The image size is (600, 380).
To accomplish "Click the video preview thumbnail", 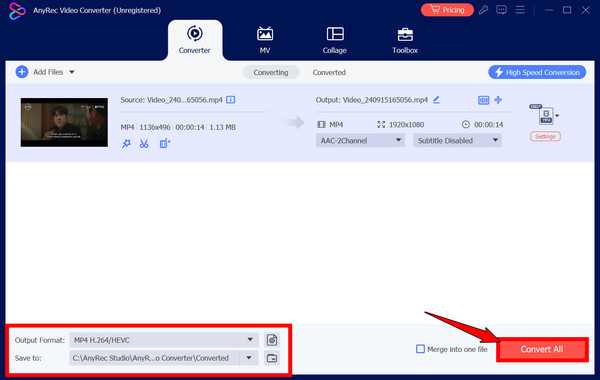I will [x=64, y=122].
